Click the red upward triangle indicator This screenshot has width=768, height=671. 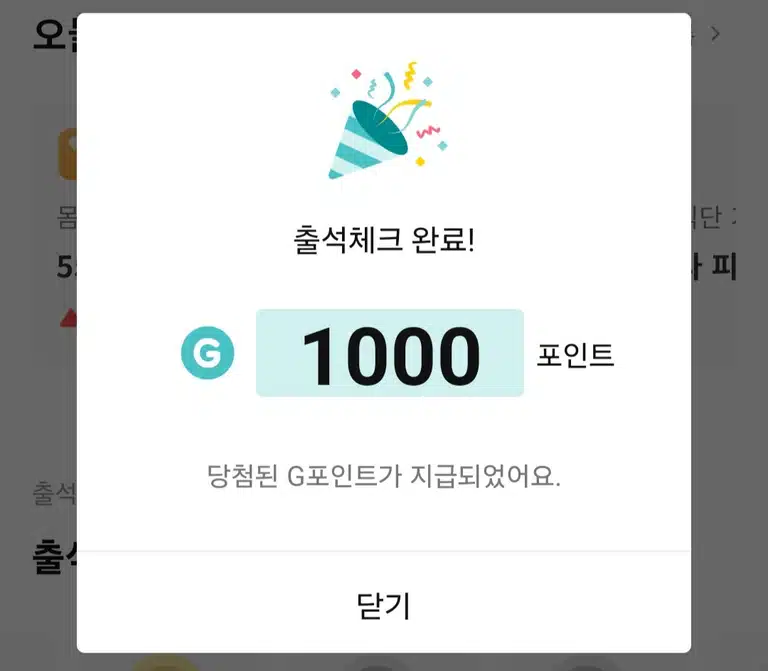pyautogui.click(x=69, y=318)
